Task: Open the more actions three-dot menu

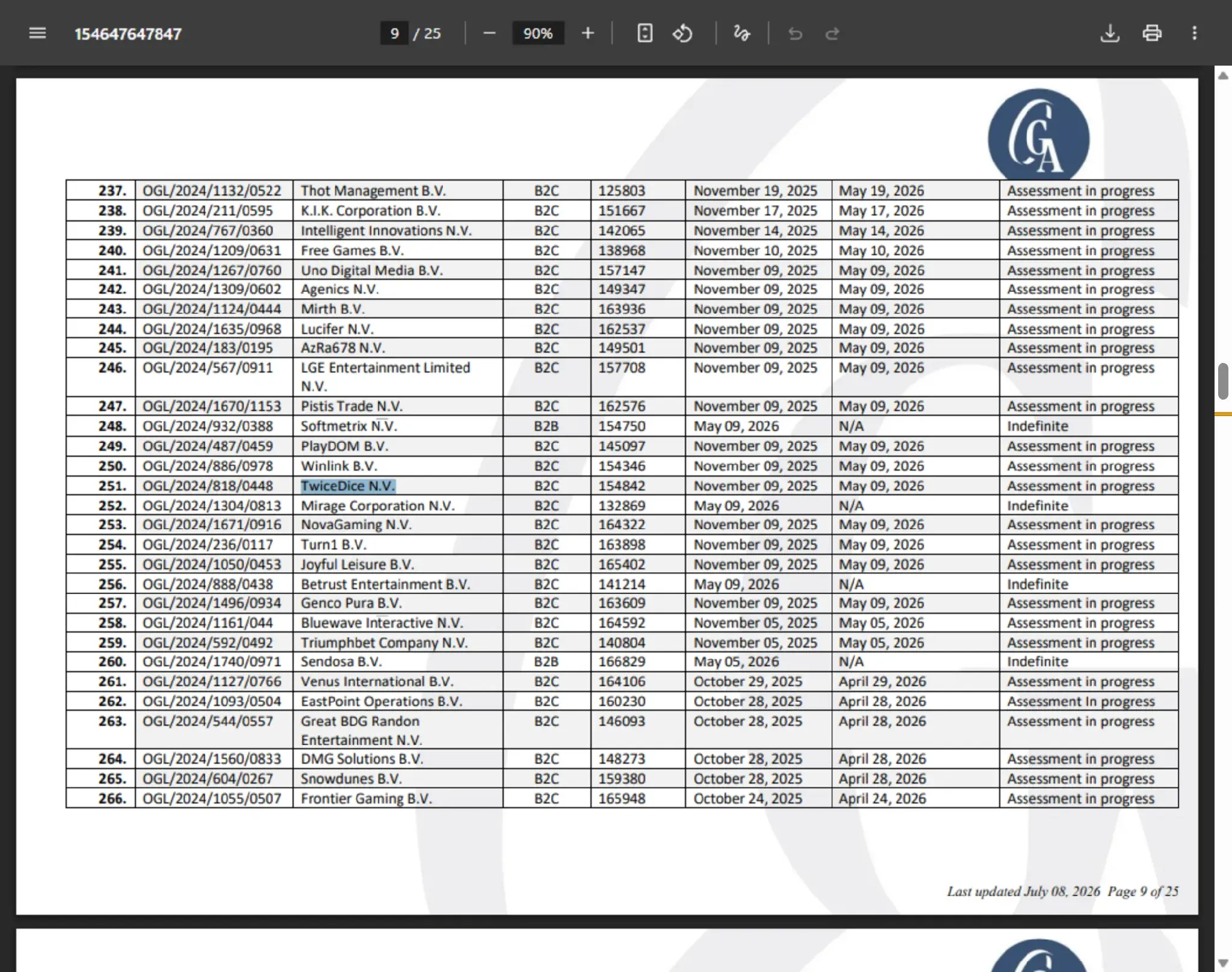Action: [1195, 33]
